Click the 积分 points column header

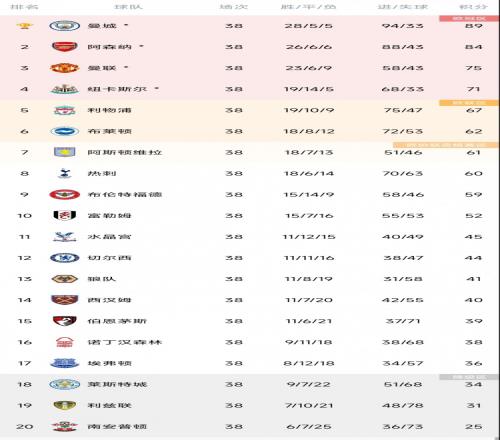[x=473, y=7]
